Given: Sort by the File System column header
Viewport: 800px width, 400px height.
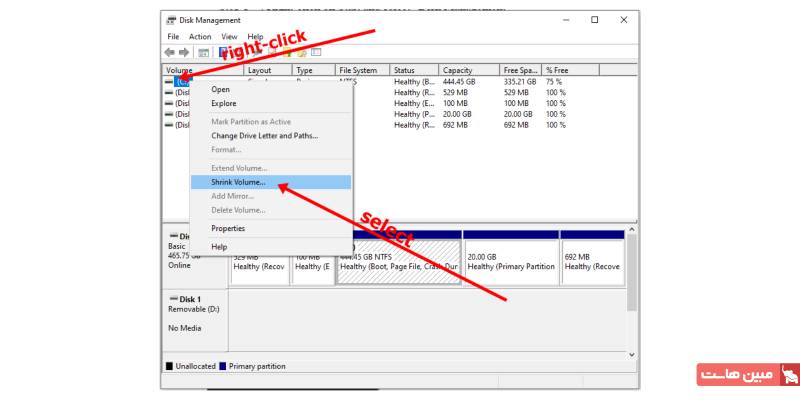Looking at the screenshot, I should [358, 70].
